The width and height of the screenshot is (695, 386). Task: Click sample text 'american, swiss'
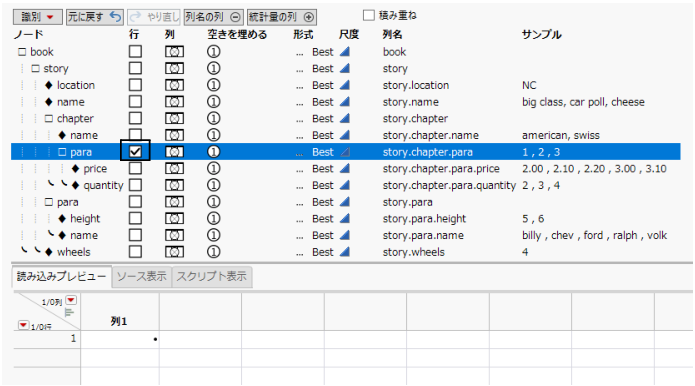coord(561,135)
